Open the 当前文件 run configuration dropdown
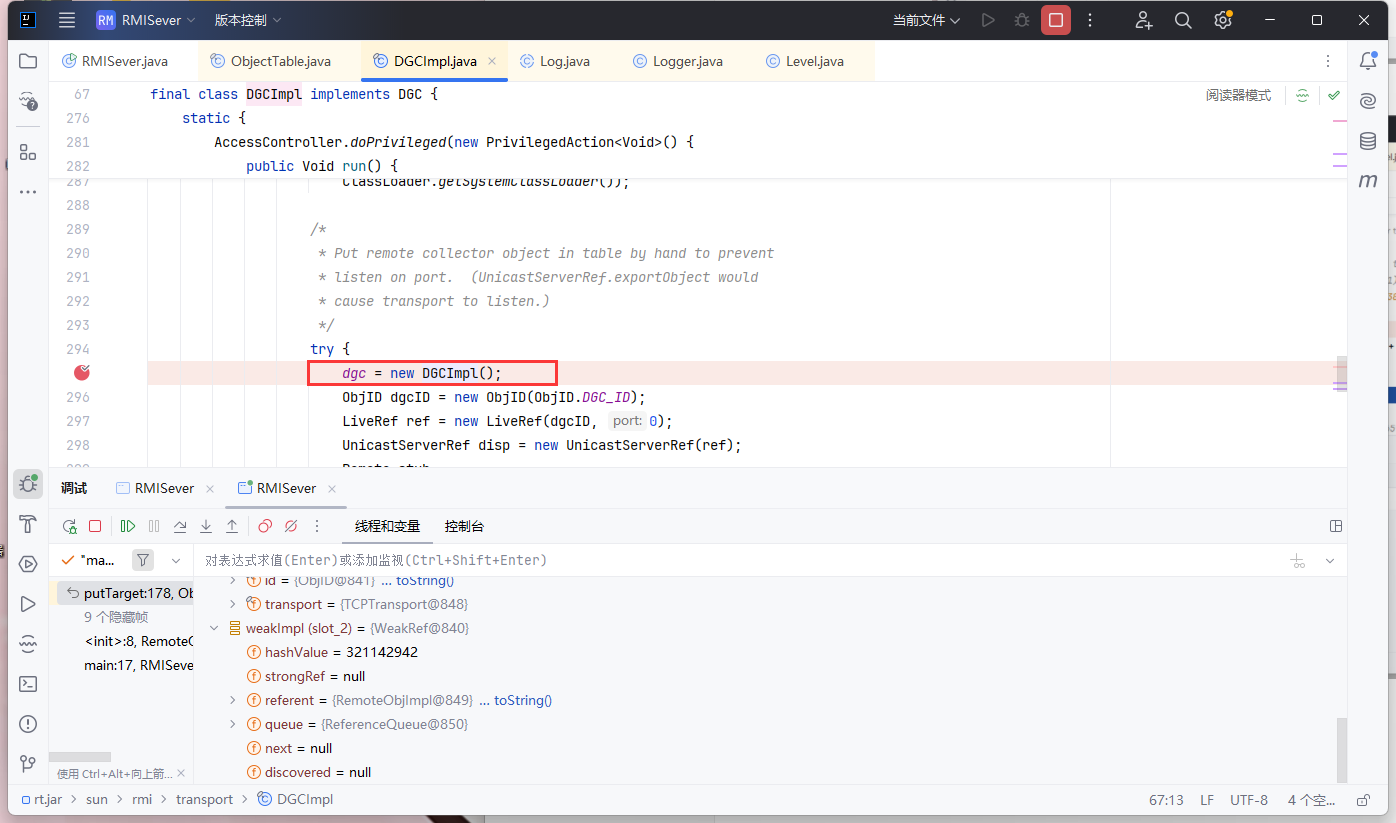This screenshot has height=823, width=1396. (x=926, y=20)
